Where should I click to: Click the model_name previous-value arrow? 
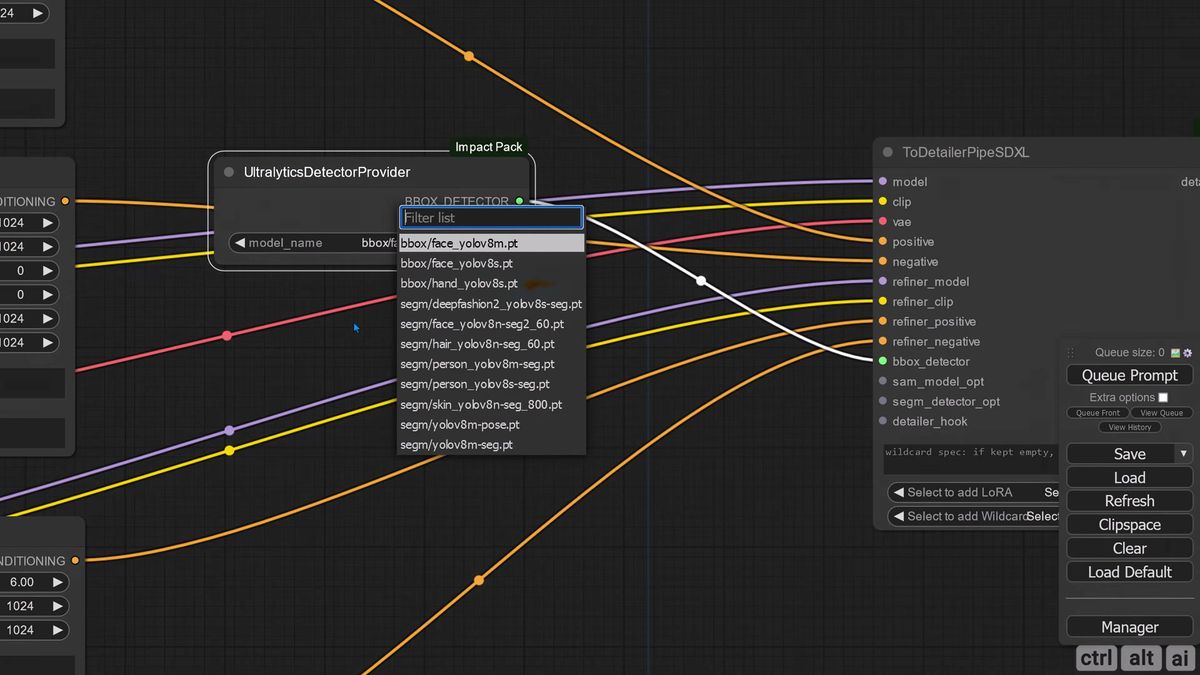240,243
